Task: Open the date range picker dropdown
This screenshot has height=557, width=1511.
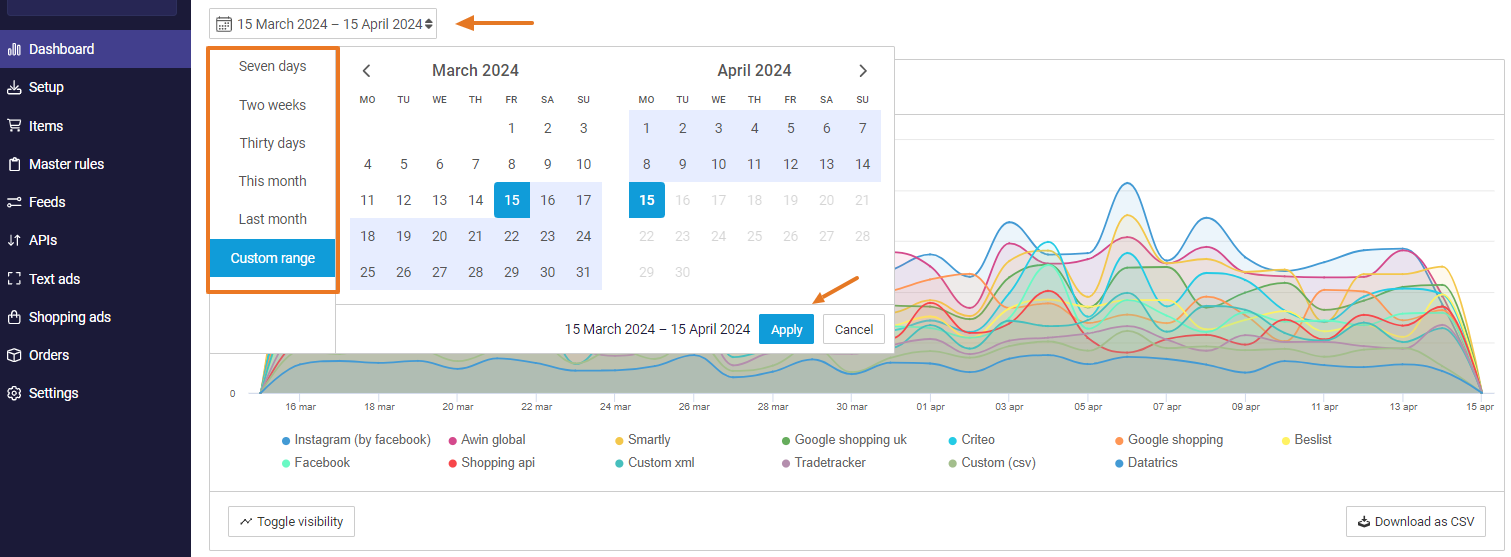Action: tap(324, 24)
